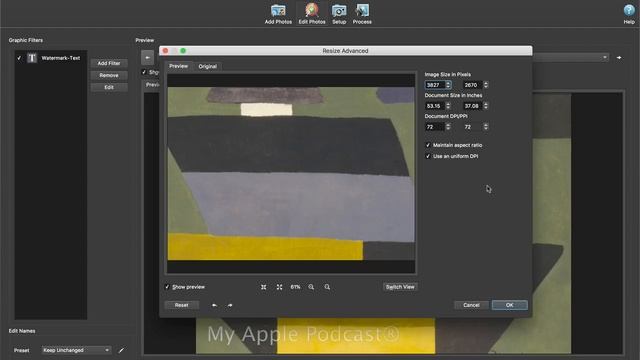The image size is (640, 360).
Task: Select the Edit Photos toolbar icon
Action: click(312, 14)
